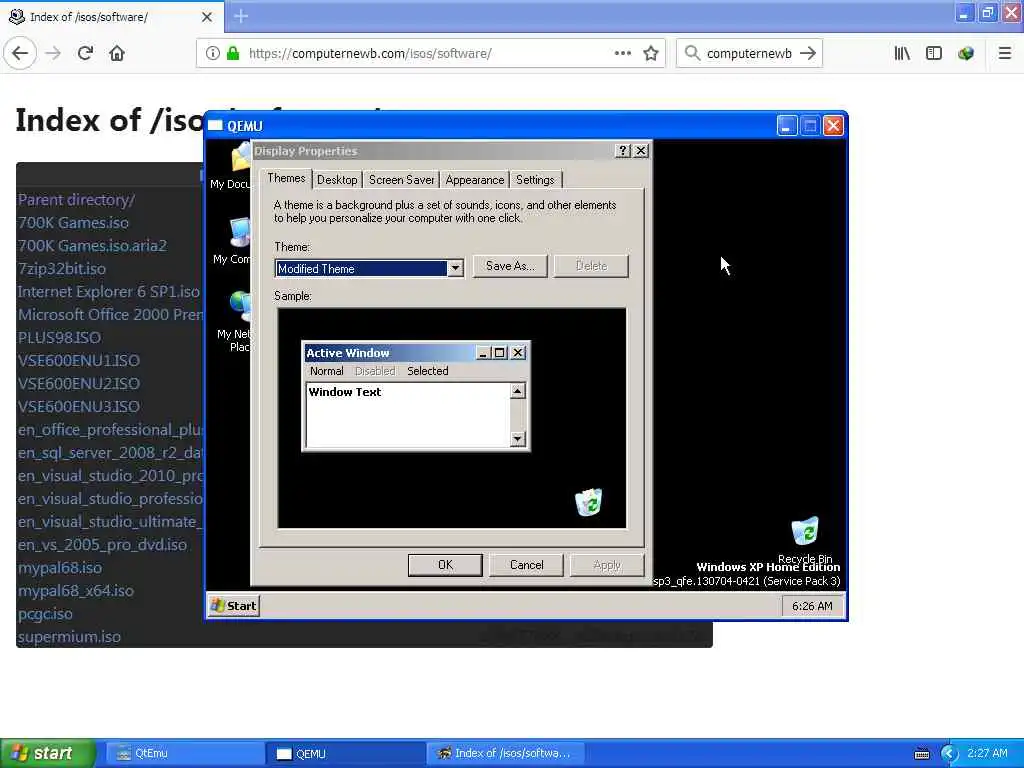Open the page actions three-dots menu
The image size is (1024, 768).
pyautogui.click(x=622, y=53)
